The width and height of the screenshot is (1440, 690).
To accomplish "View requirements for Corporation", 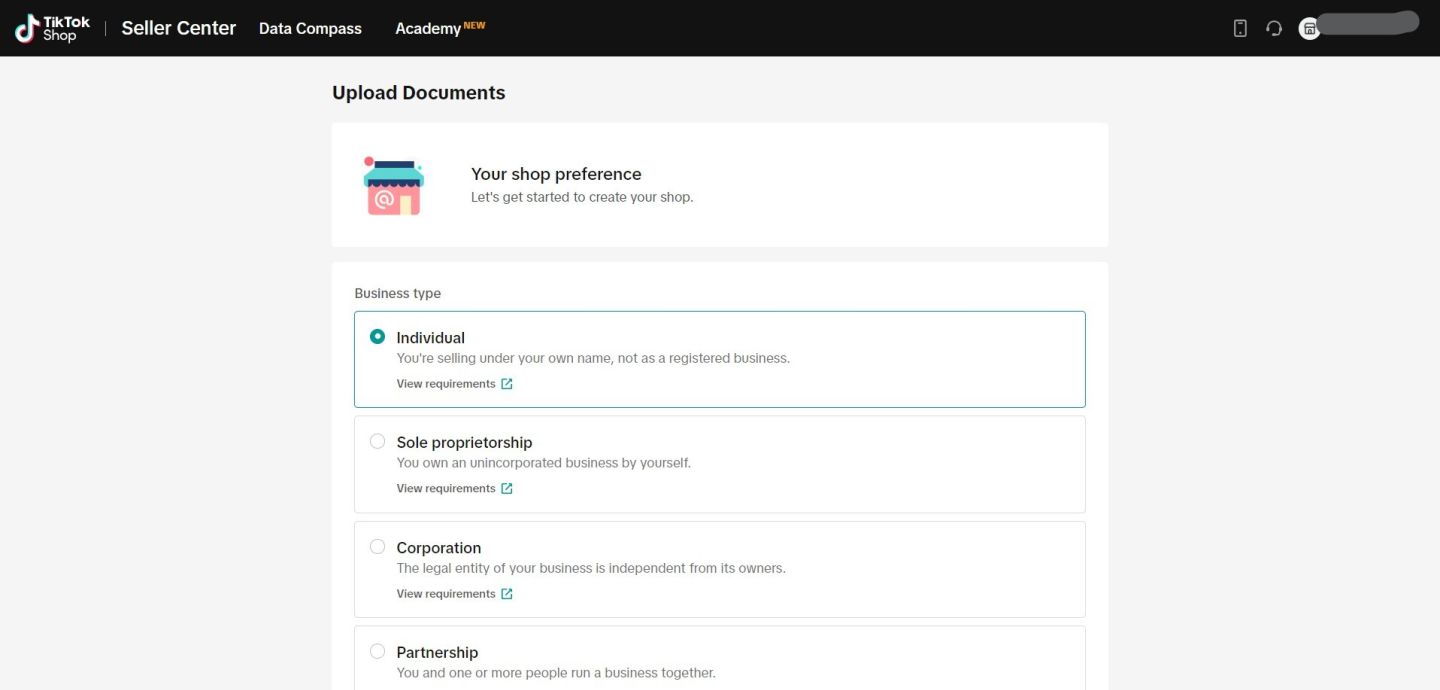I will point(446,594).
